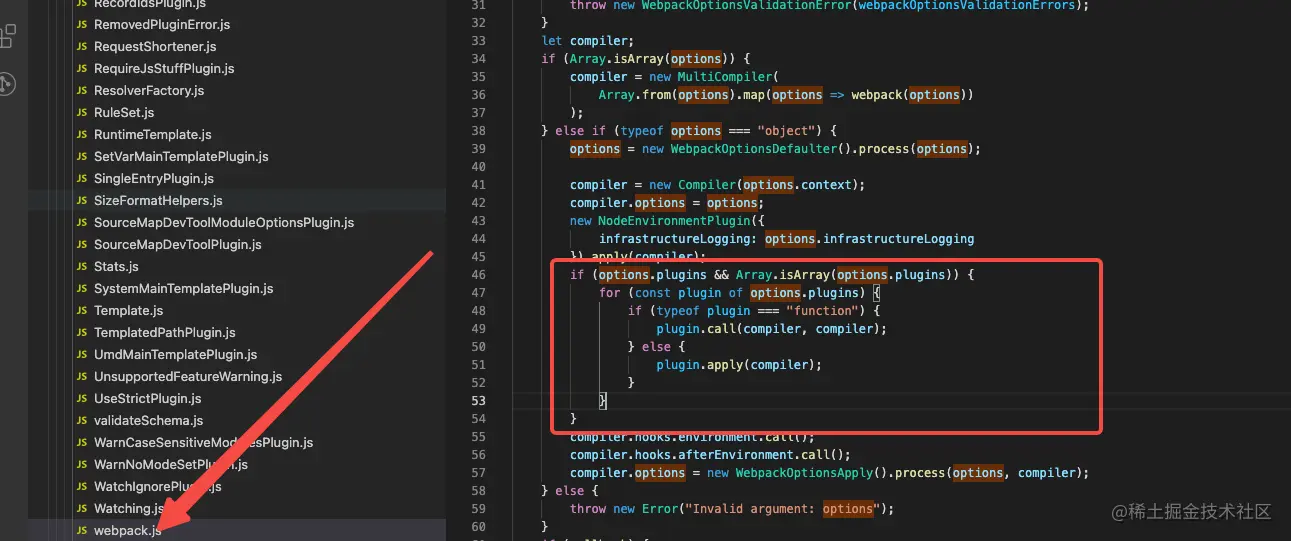Screen dimensions: 1291x541
Task: Click the JS icon beside Template.js
Action: pyautogui.click(x=82, y=311)
